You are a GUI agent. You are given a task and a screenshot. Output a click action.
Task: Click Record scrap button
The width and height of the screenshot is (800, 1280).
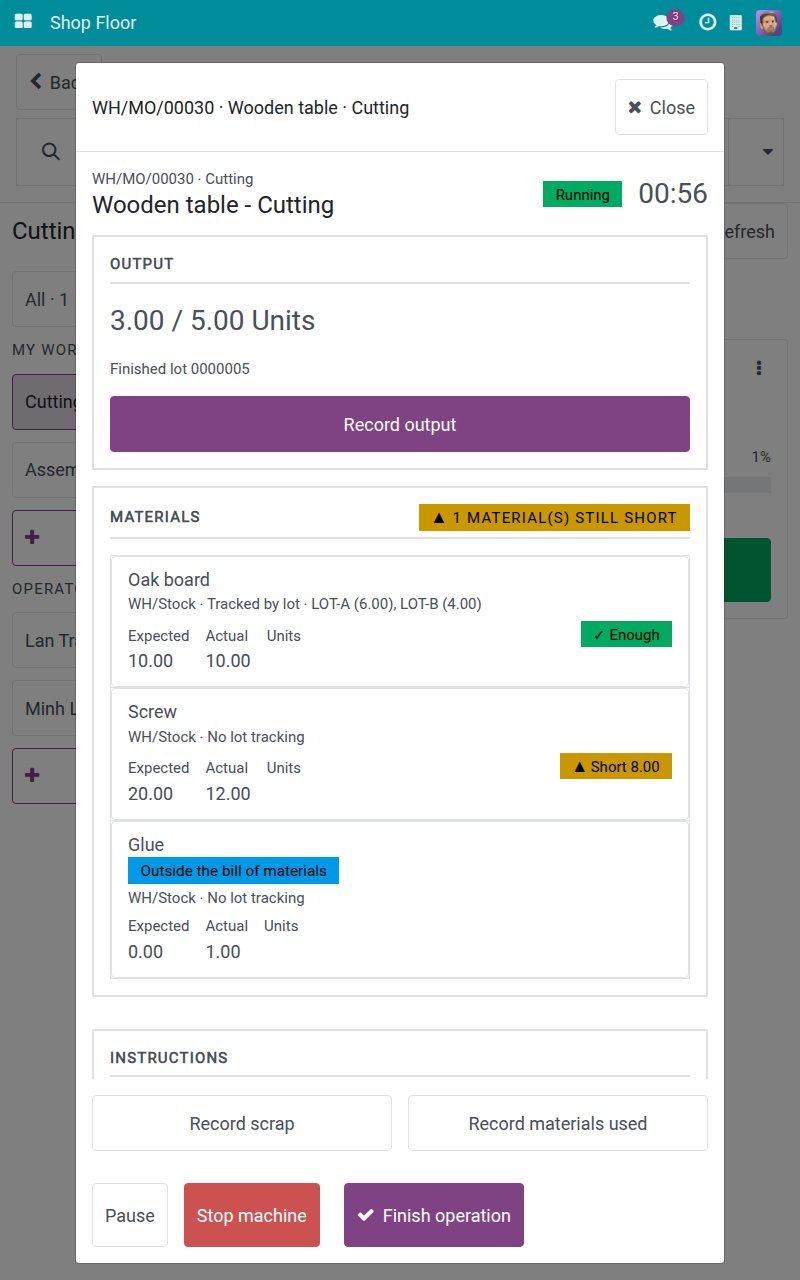point(242,1123)
